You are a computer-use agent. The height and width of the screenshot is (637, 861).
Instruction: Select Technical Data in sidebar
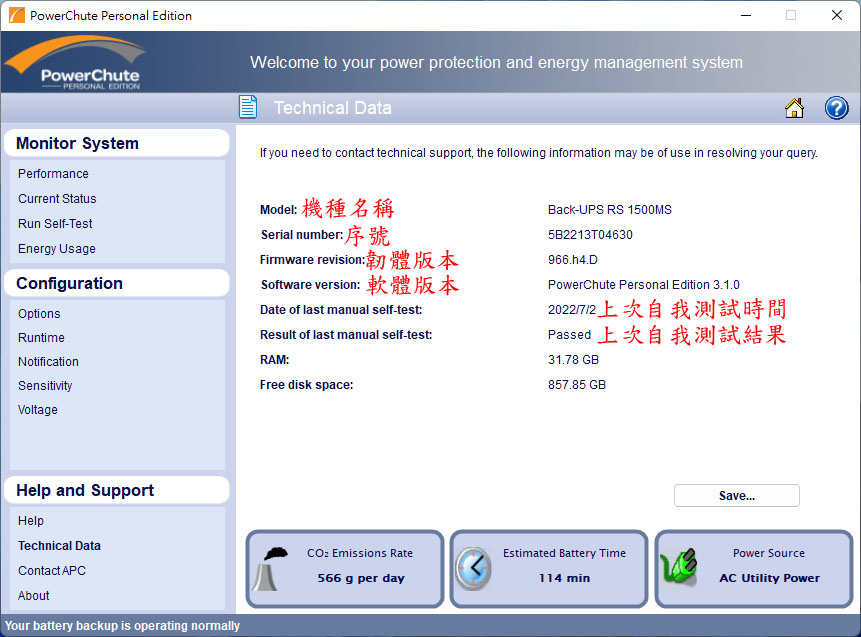59,546
